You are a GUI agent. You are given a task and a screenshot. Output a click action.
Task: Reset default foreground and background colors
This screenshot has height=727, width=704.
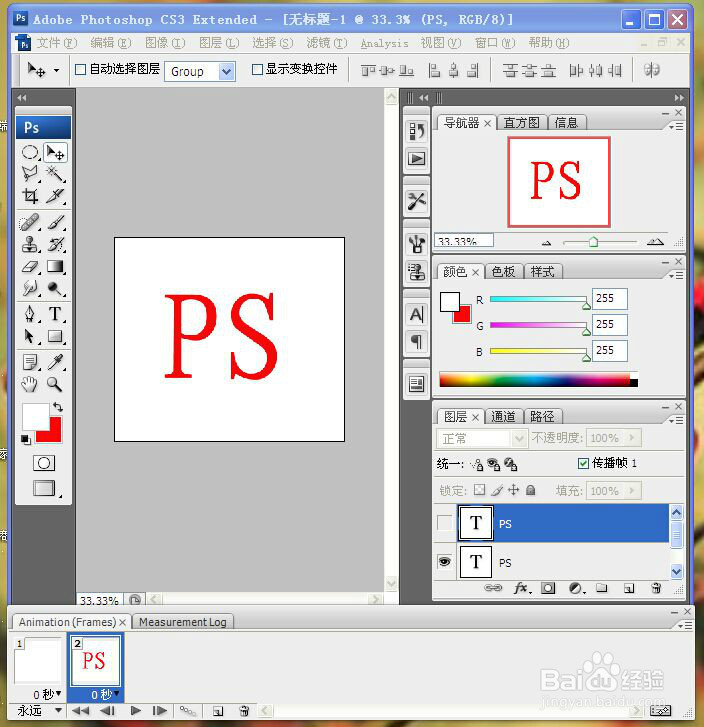26,439
